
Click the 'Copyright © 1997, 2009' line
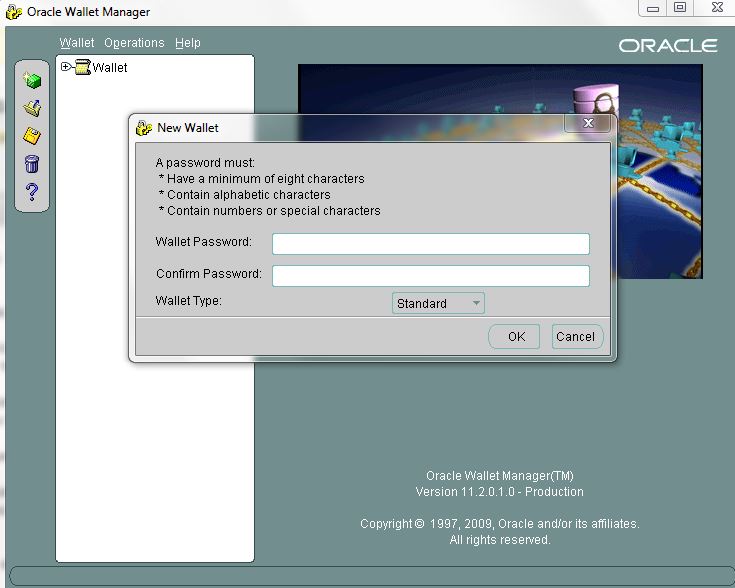point(500,523)
